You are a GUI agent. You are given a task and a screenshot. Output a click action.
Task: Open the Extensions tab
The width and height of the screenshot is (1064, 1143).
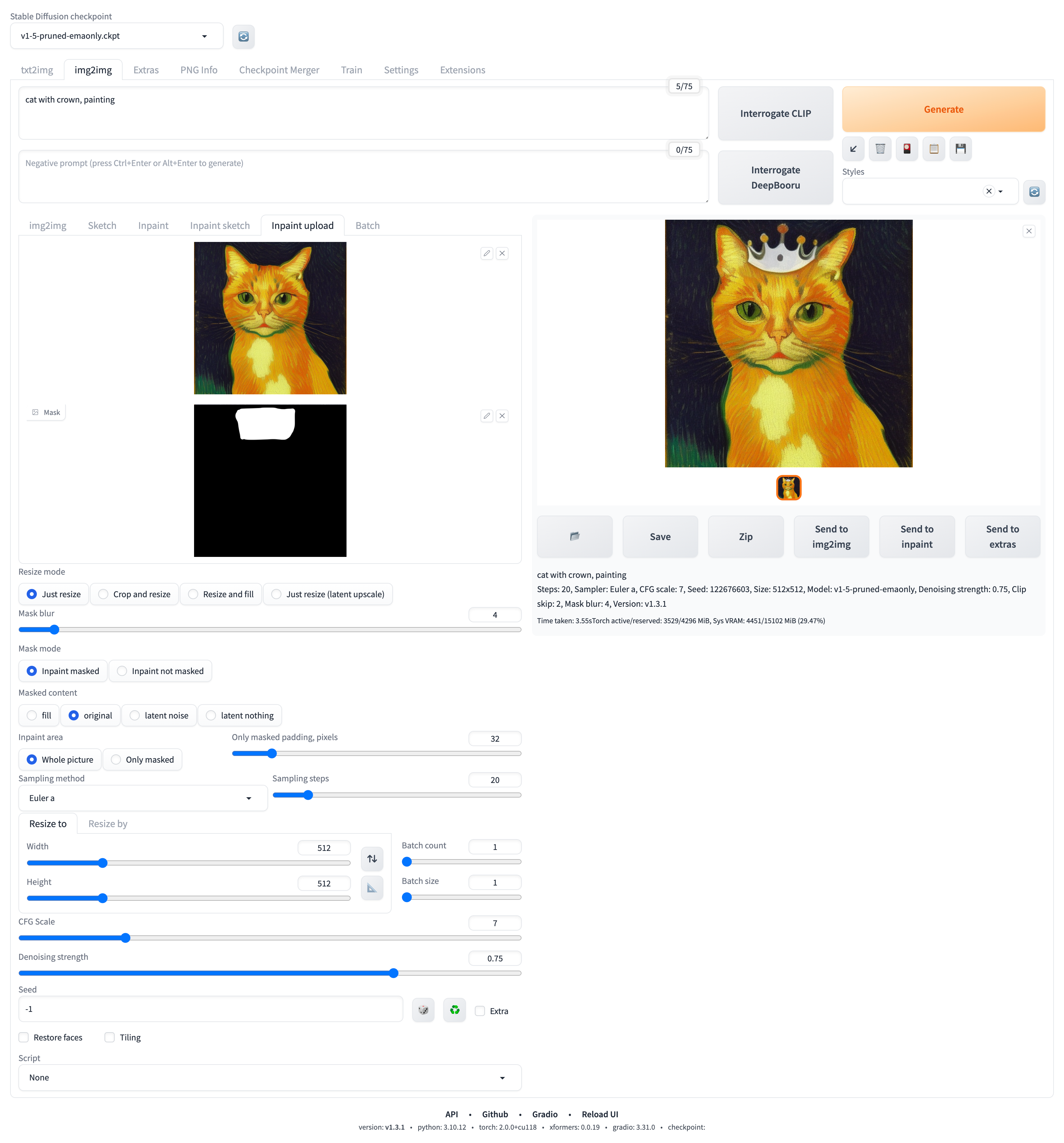462,70
